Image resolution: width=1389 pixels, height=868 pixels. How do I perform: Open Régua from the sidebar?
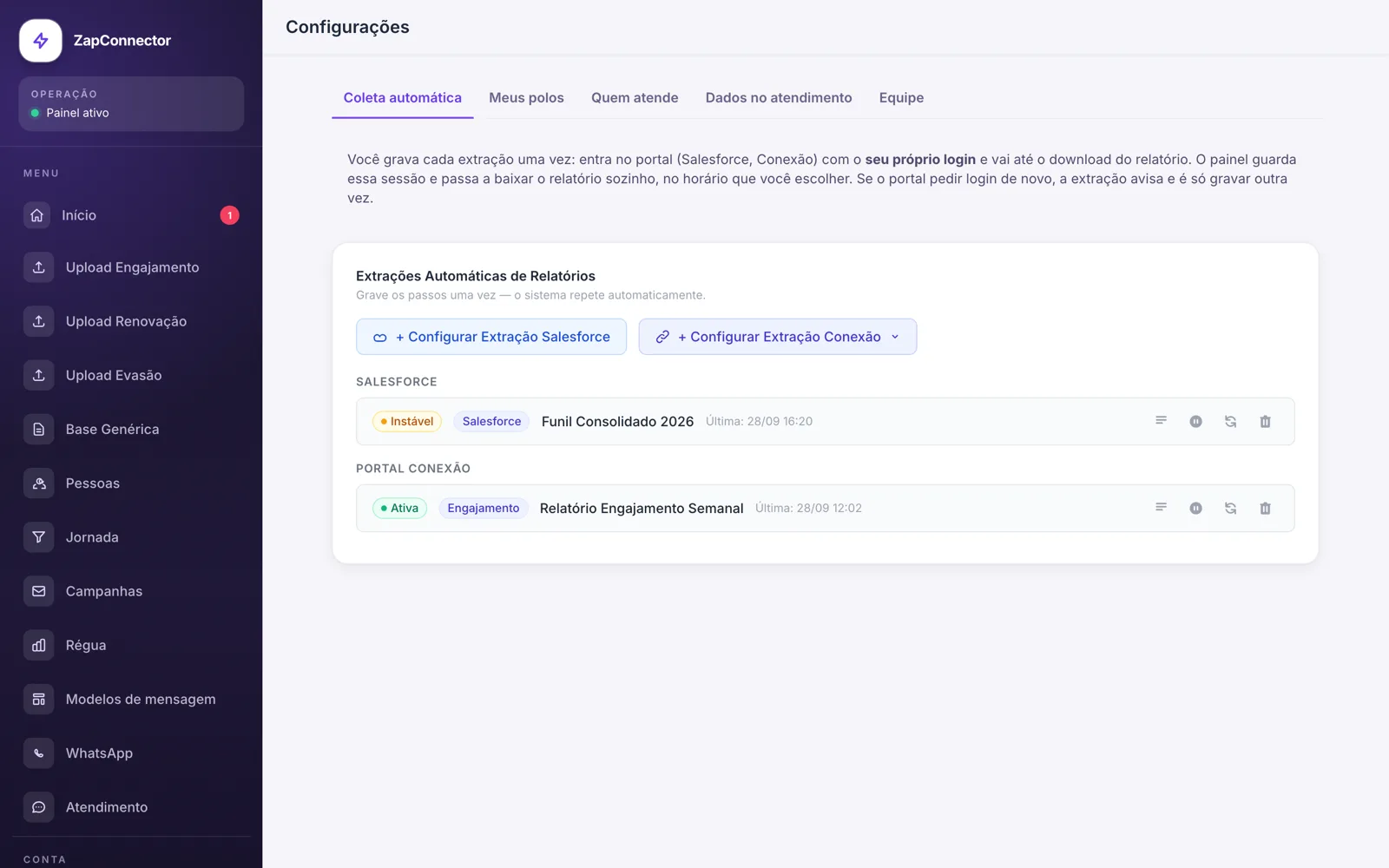click(x=131, y=645)
